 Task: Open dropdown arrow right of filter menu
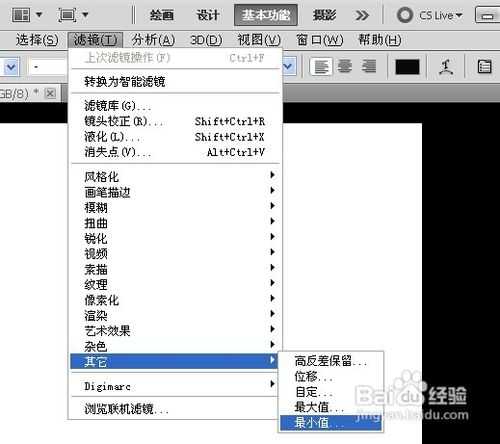(x=289, y=67)
